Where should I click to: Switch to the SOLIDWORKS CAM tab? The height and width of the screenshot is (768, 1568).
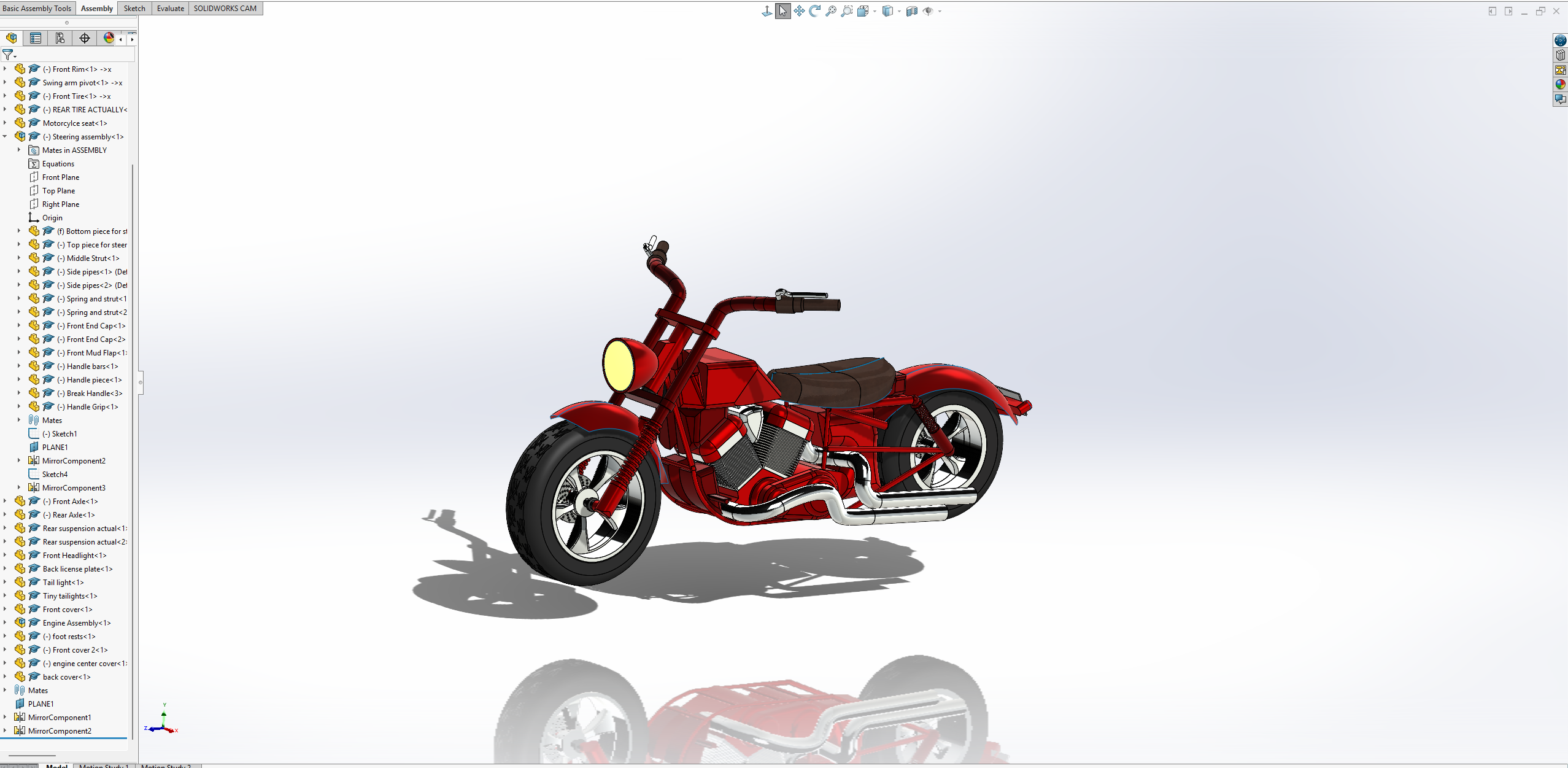225,9
